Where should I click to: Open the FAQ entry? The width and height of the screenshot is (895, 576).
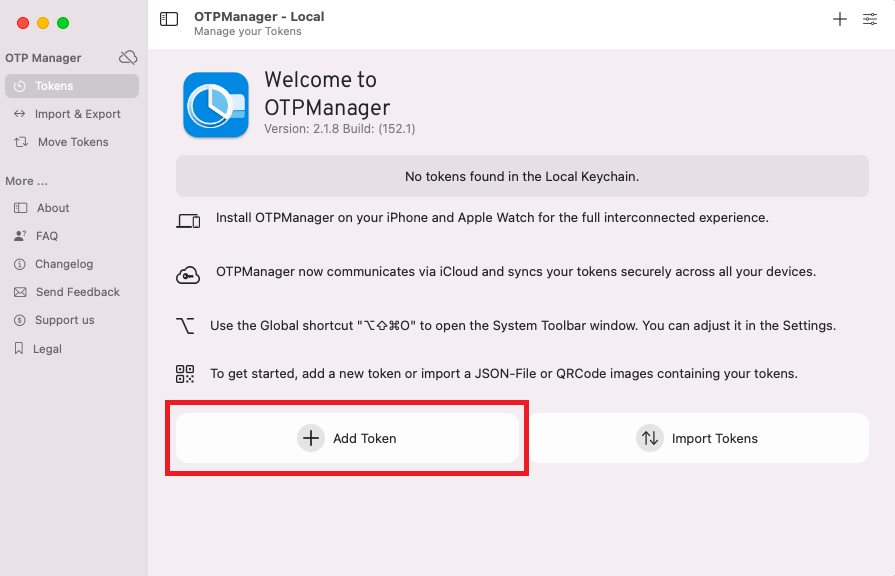click(72, 236)
